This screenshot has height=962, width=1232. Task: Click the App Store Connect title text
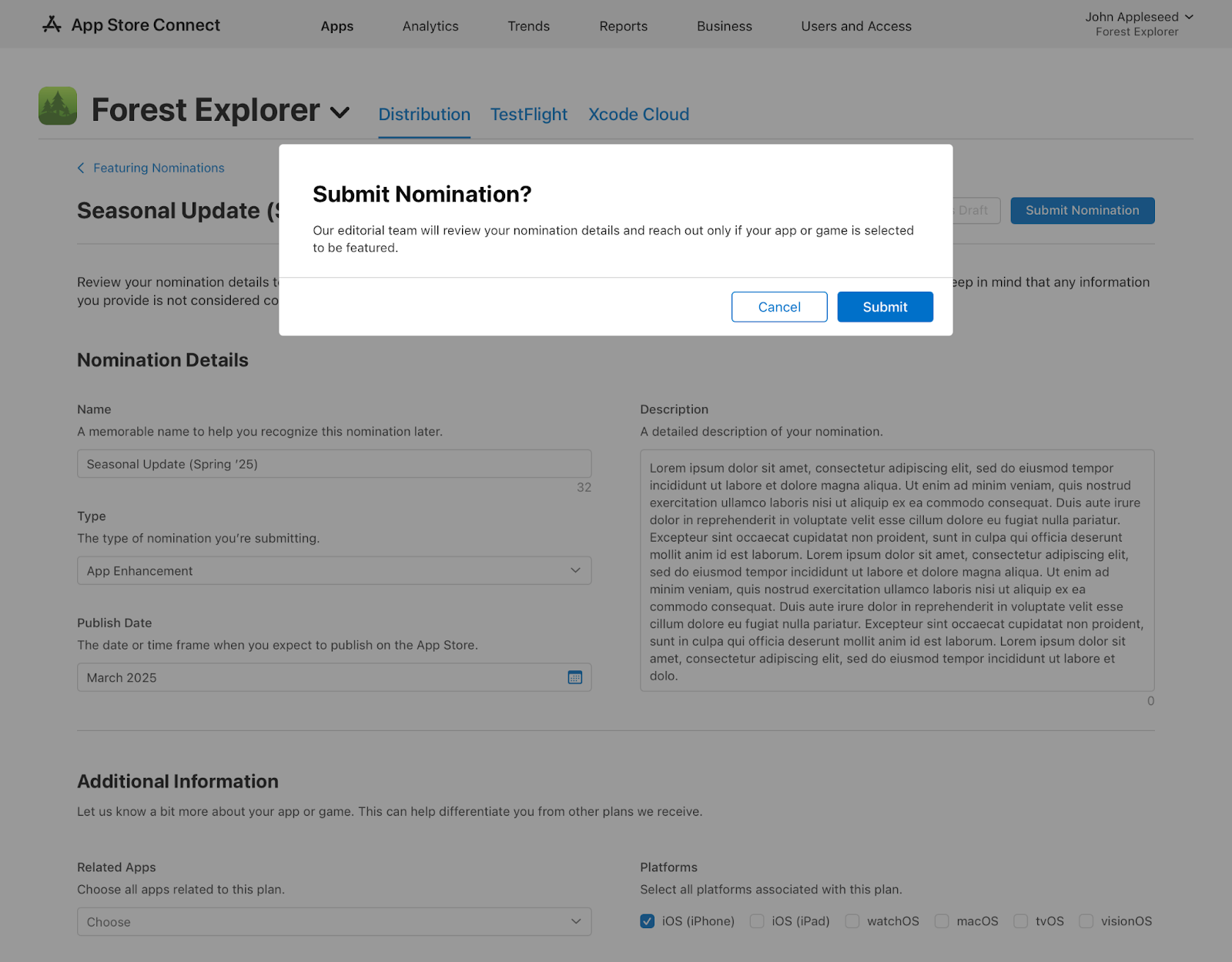click(146, 25)
